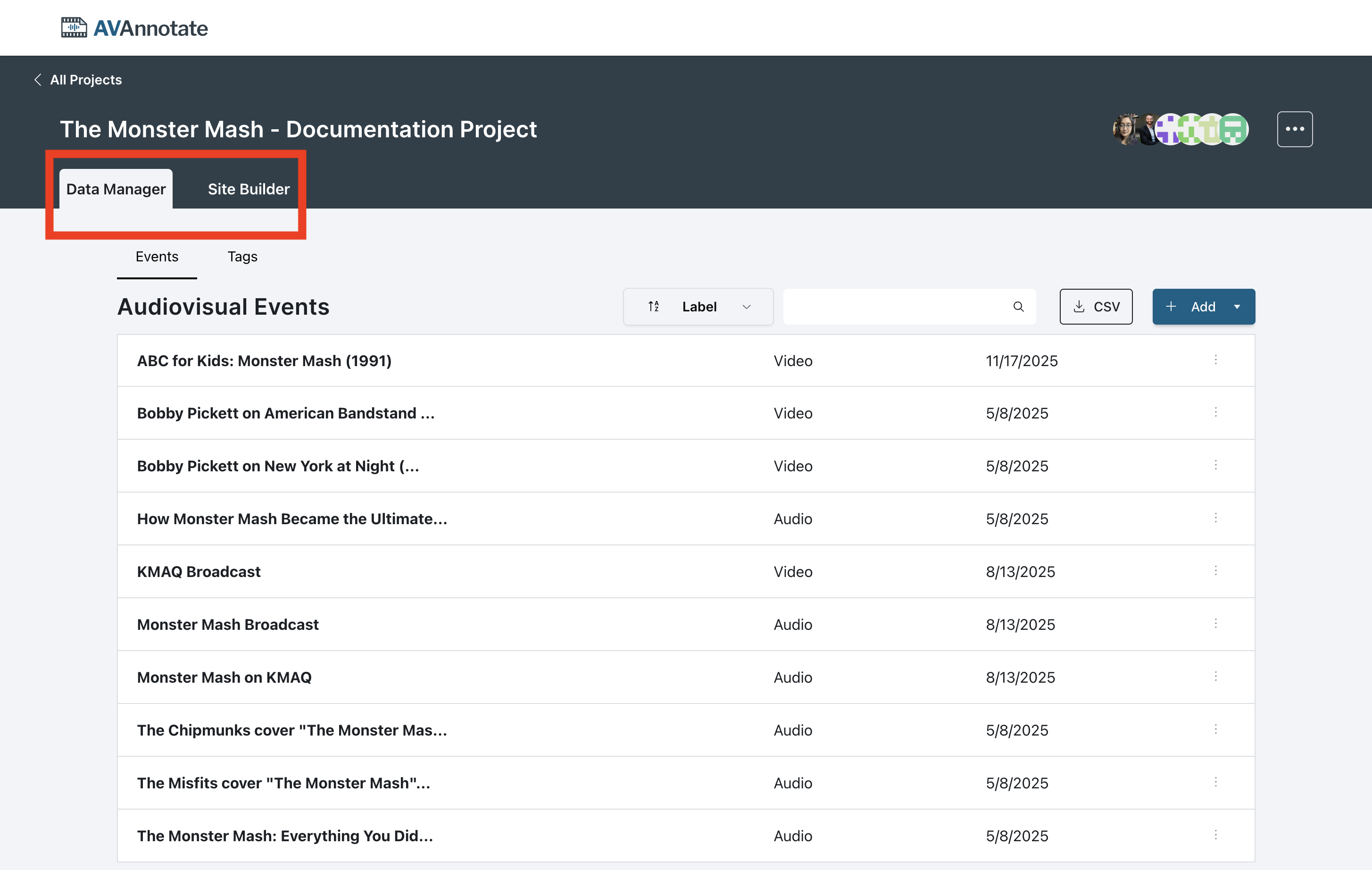Open row menu for Monster Mash Broadcast
1372x870 pixels.
click(1215, 624)
